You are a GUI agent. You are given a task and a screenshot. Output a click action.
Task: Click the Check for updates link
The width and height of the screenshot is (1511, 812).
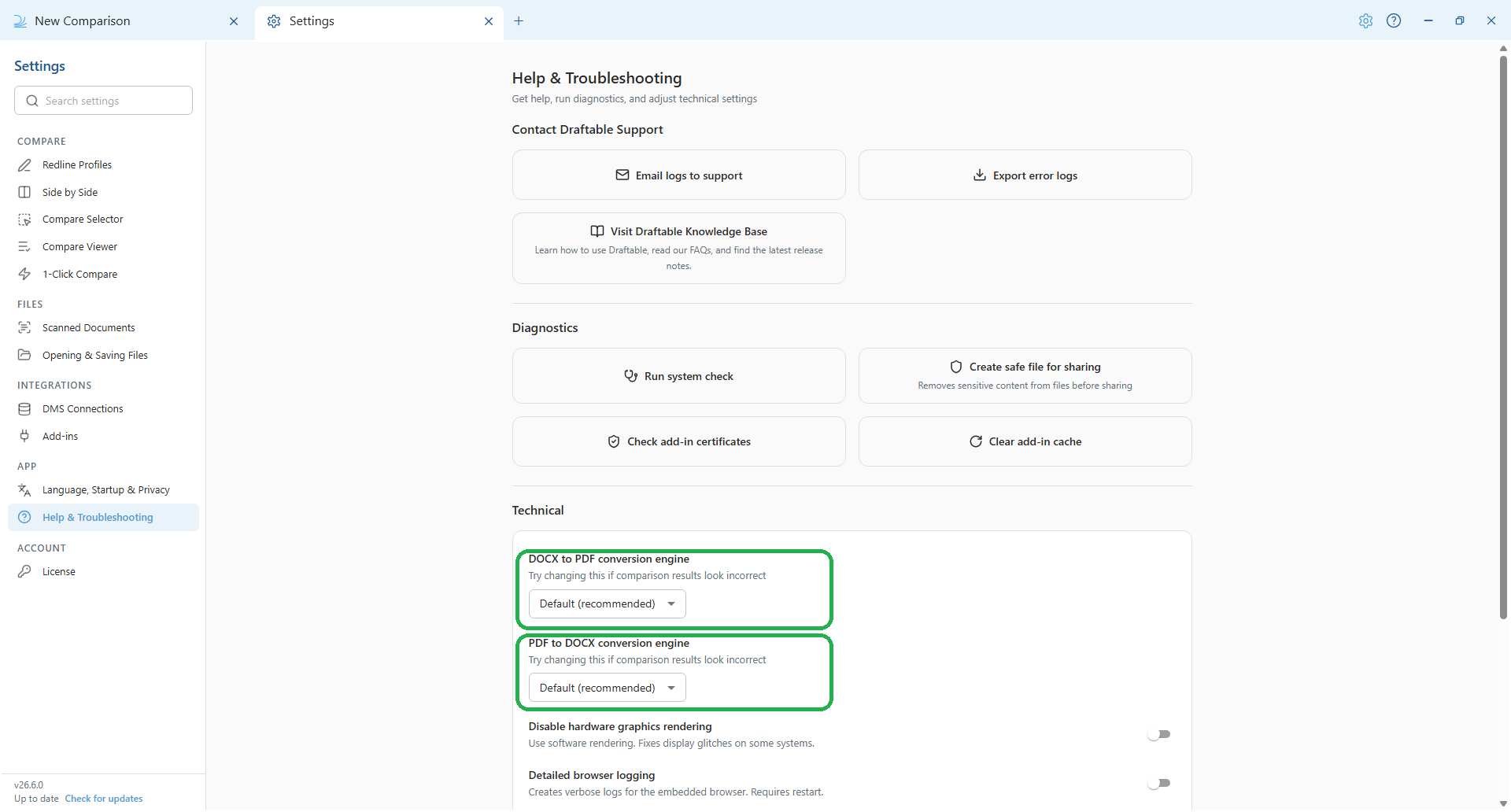click(x=104, y=799)
